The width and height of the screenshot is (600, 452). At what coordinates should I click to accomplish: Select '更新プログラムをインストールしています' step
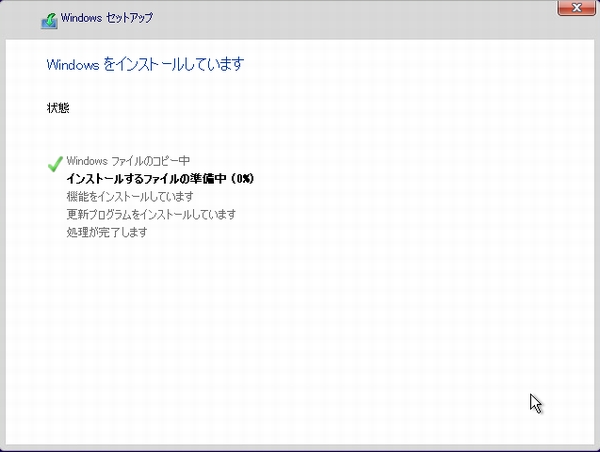[x=151, y=214]
